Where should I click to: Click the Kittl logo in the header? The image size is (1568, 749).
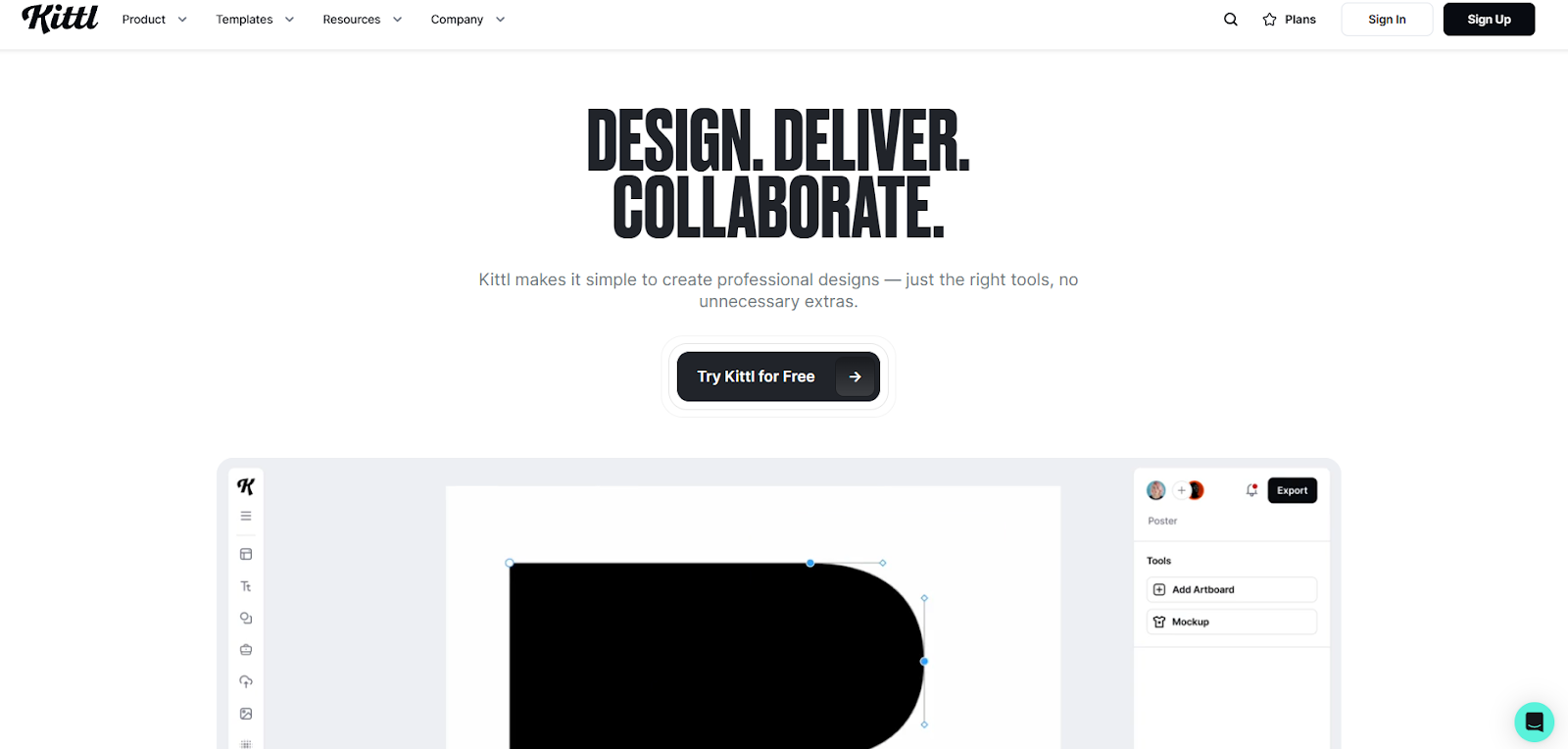[x=60, y=19]
